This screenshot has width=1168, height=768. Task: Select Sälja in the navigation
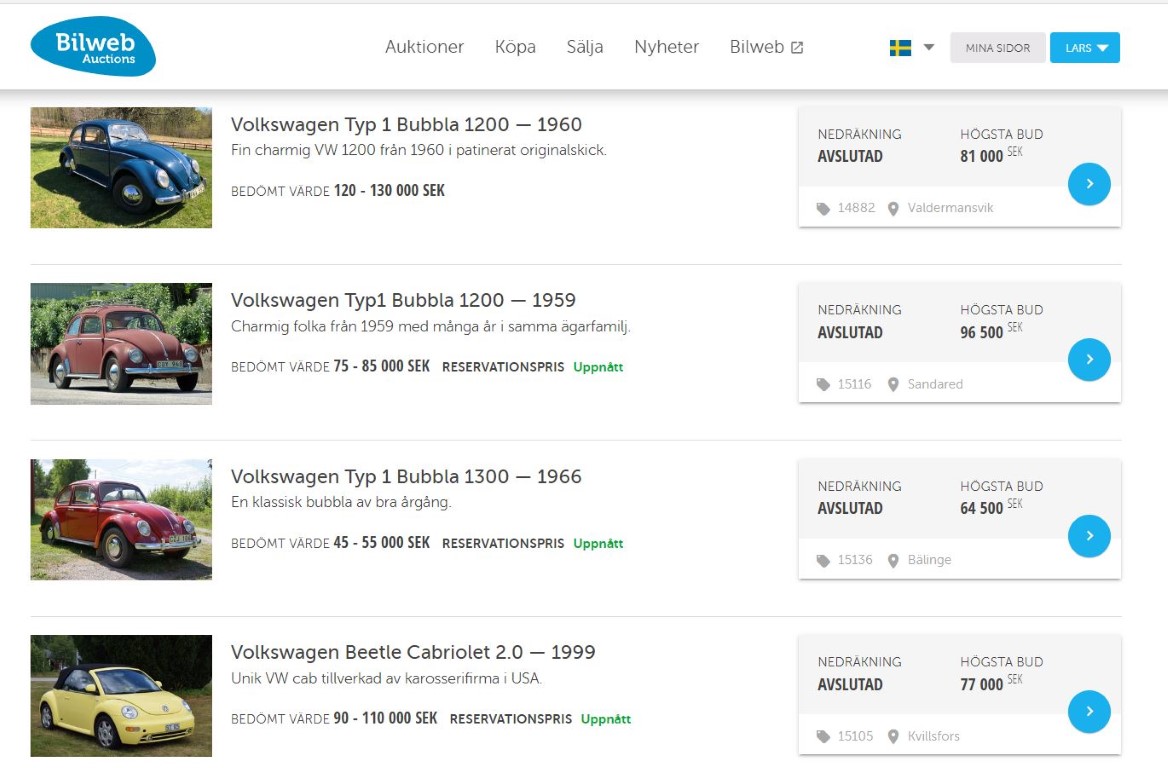pyautogui.click(x=585, y=47)
